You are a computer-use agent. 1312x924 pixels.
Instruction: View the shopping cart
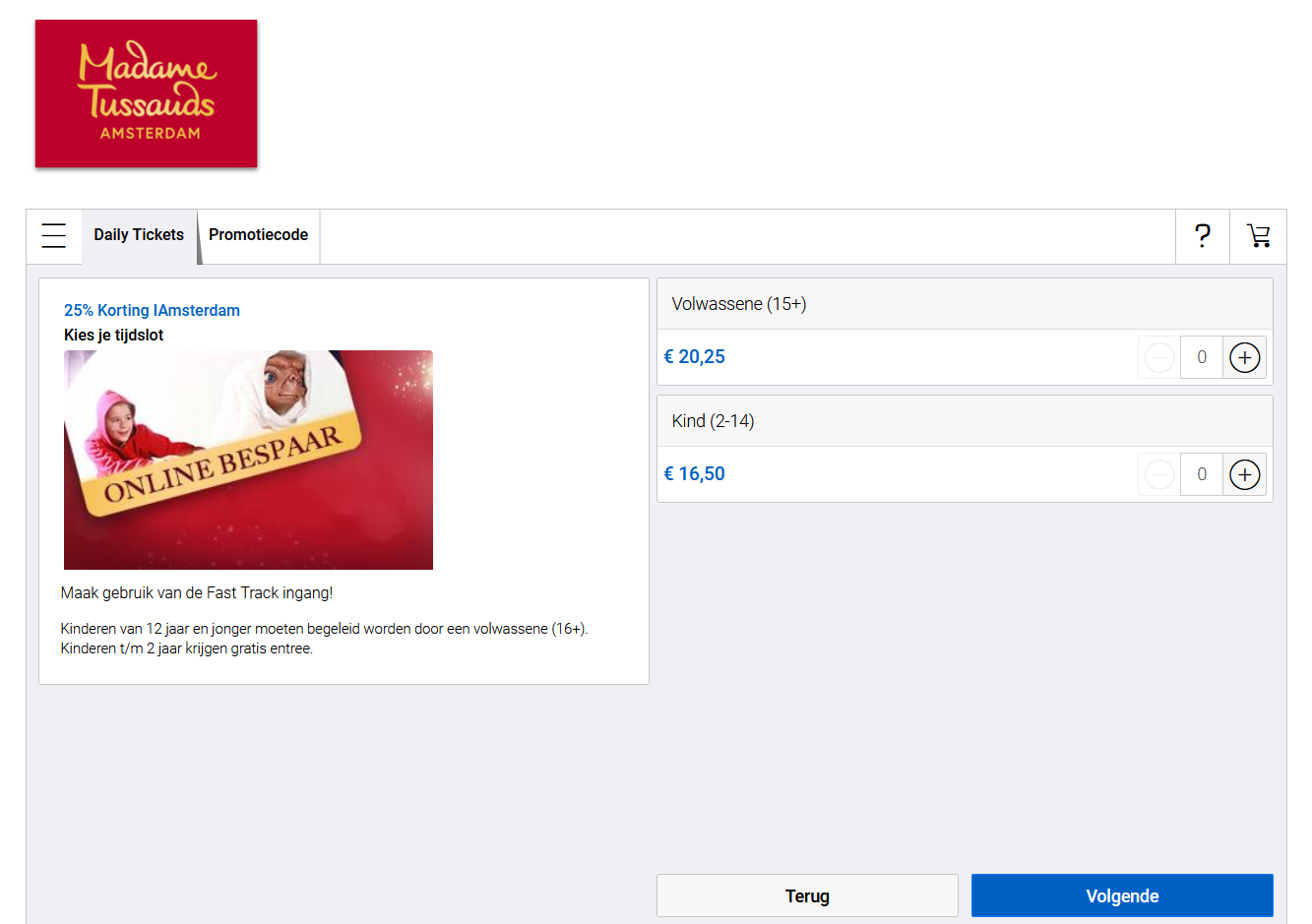click(x=1259, y=236)
